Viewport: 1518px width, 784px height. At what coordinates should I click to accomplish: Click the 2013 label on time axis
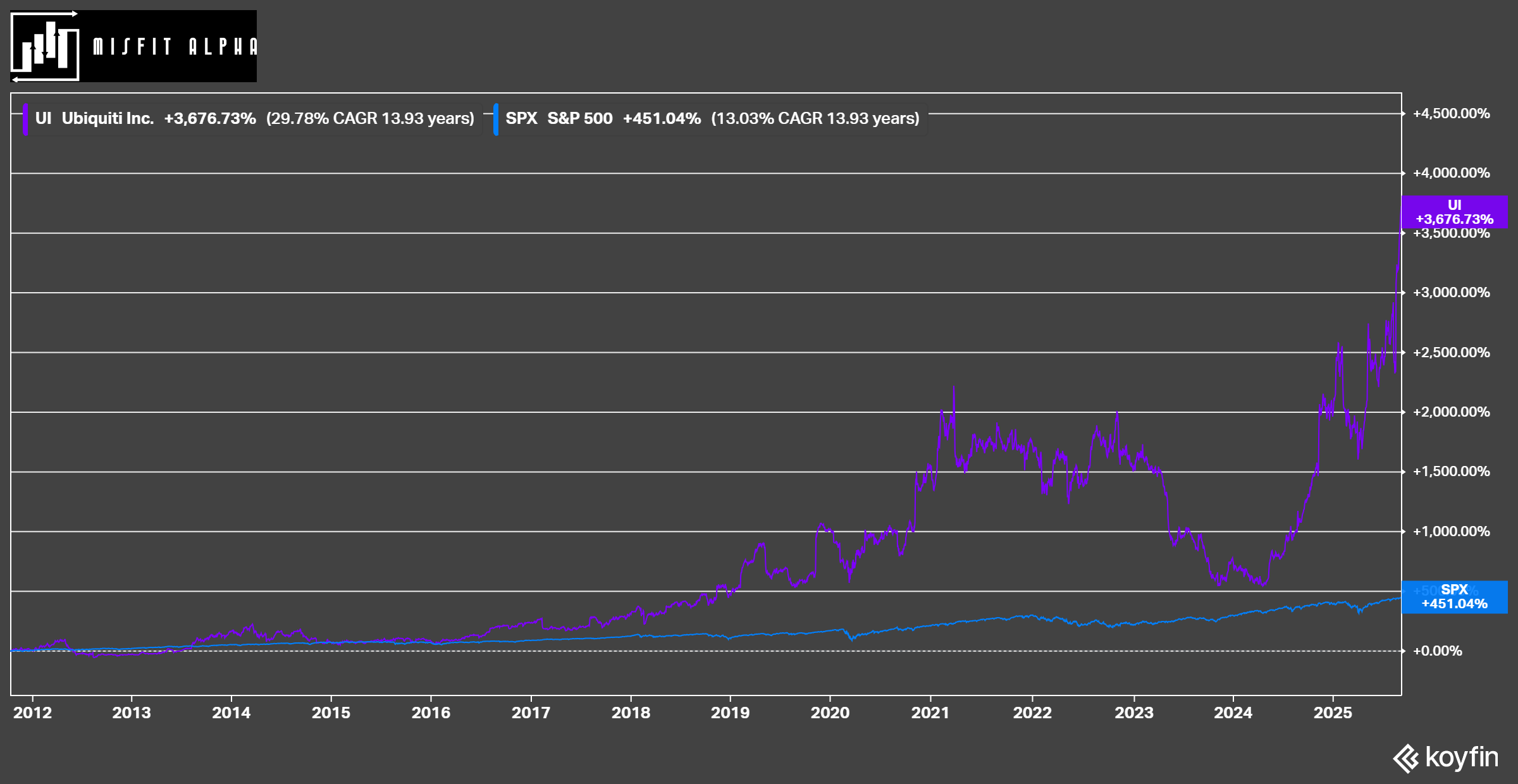[132, 713]
